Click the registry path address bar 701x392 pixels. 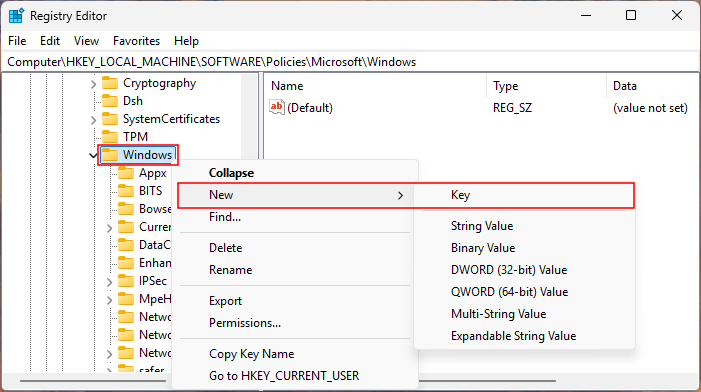350,62
